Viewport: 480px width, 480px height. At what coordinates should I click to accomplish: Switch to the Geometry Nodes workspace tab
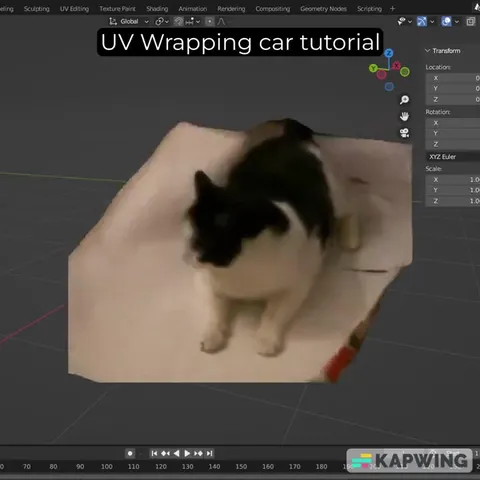(323, 9)
